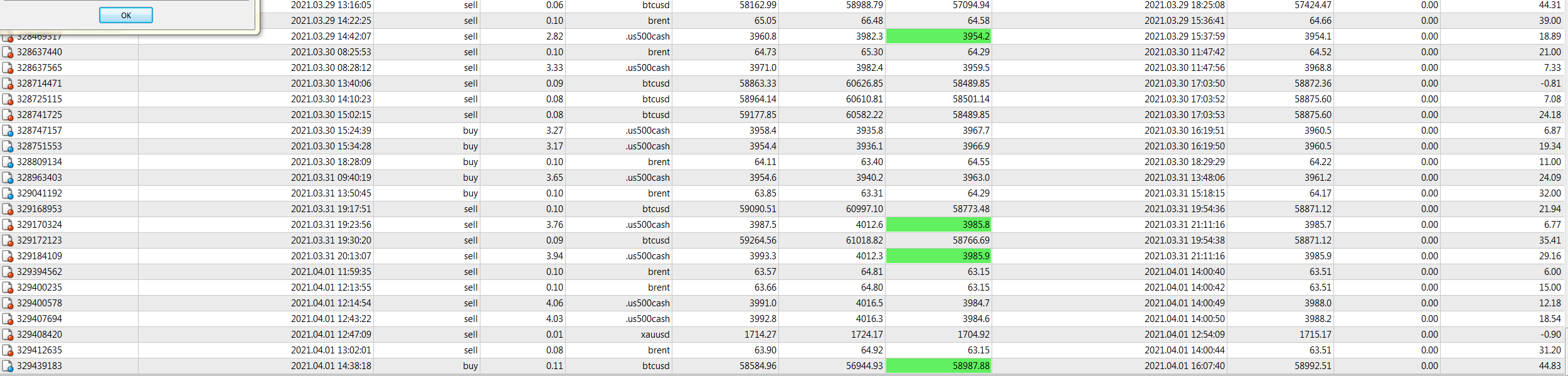1568x376 pixels.
Task: Click the order icon for ticket 329408420
Action: (x=8, y=335)
